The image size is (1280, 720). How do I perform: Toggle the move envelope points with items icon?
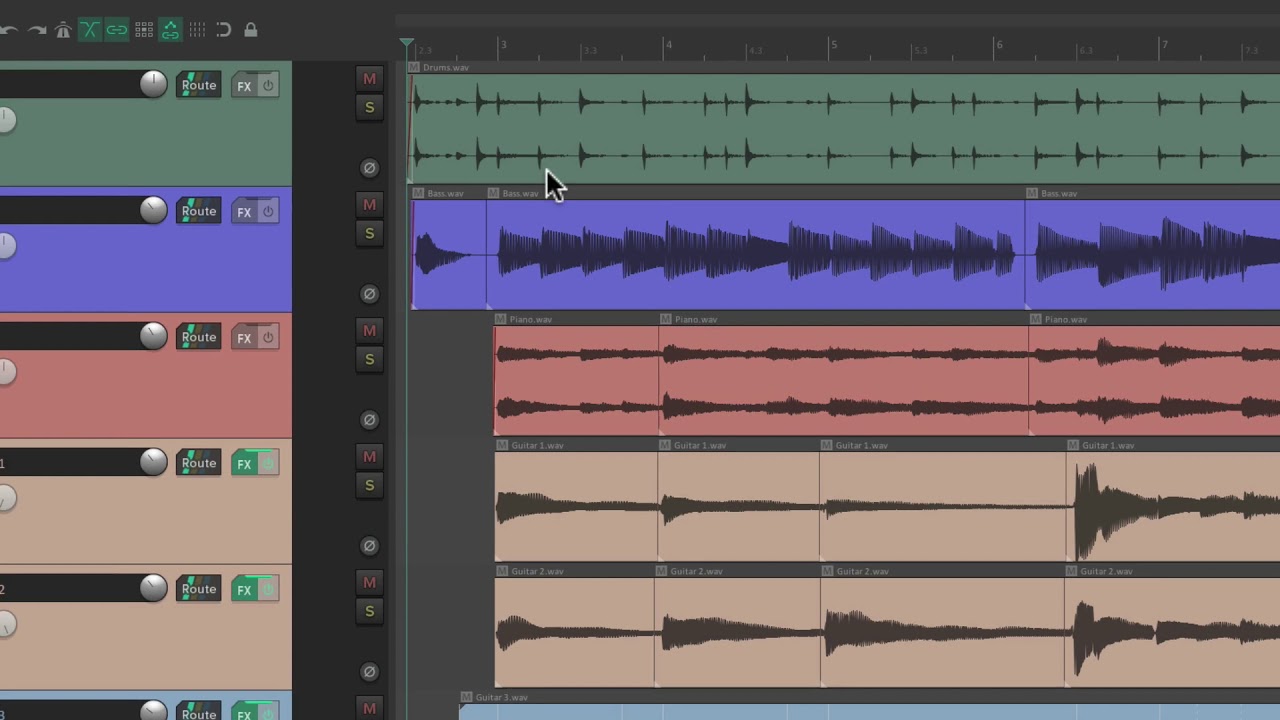click(x=170, y=30)
